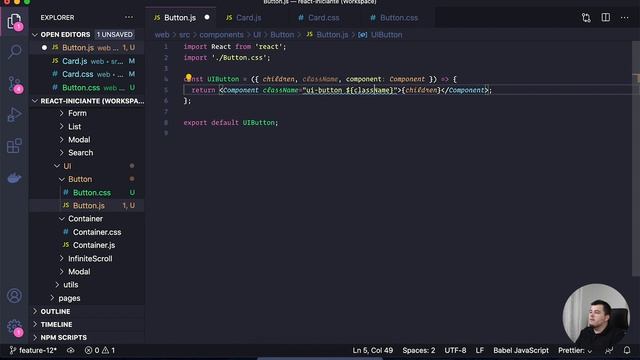Screen dimensions: 640x360
Task: Click the unsaved dot on Button.js tab
Action: click(x=207, y=17)
